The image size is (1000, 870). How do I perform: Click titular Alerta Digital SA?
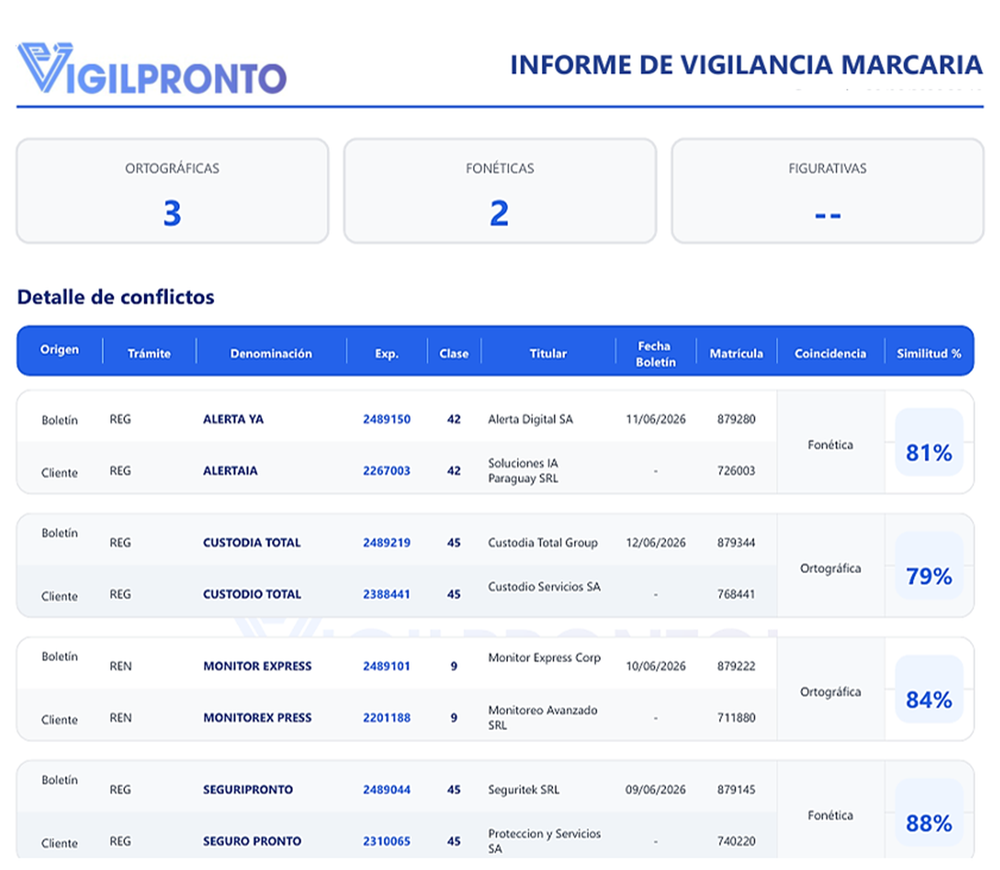(531, 419)
